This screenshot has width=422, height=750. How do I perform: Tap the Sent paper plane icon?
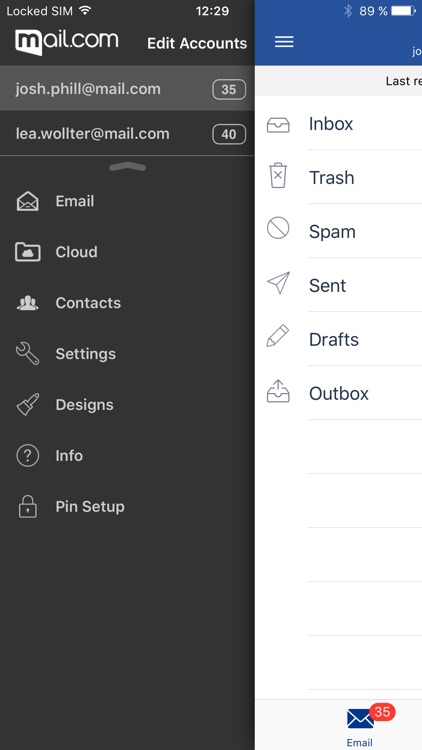tap(278, 283)
